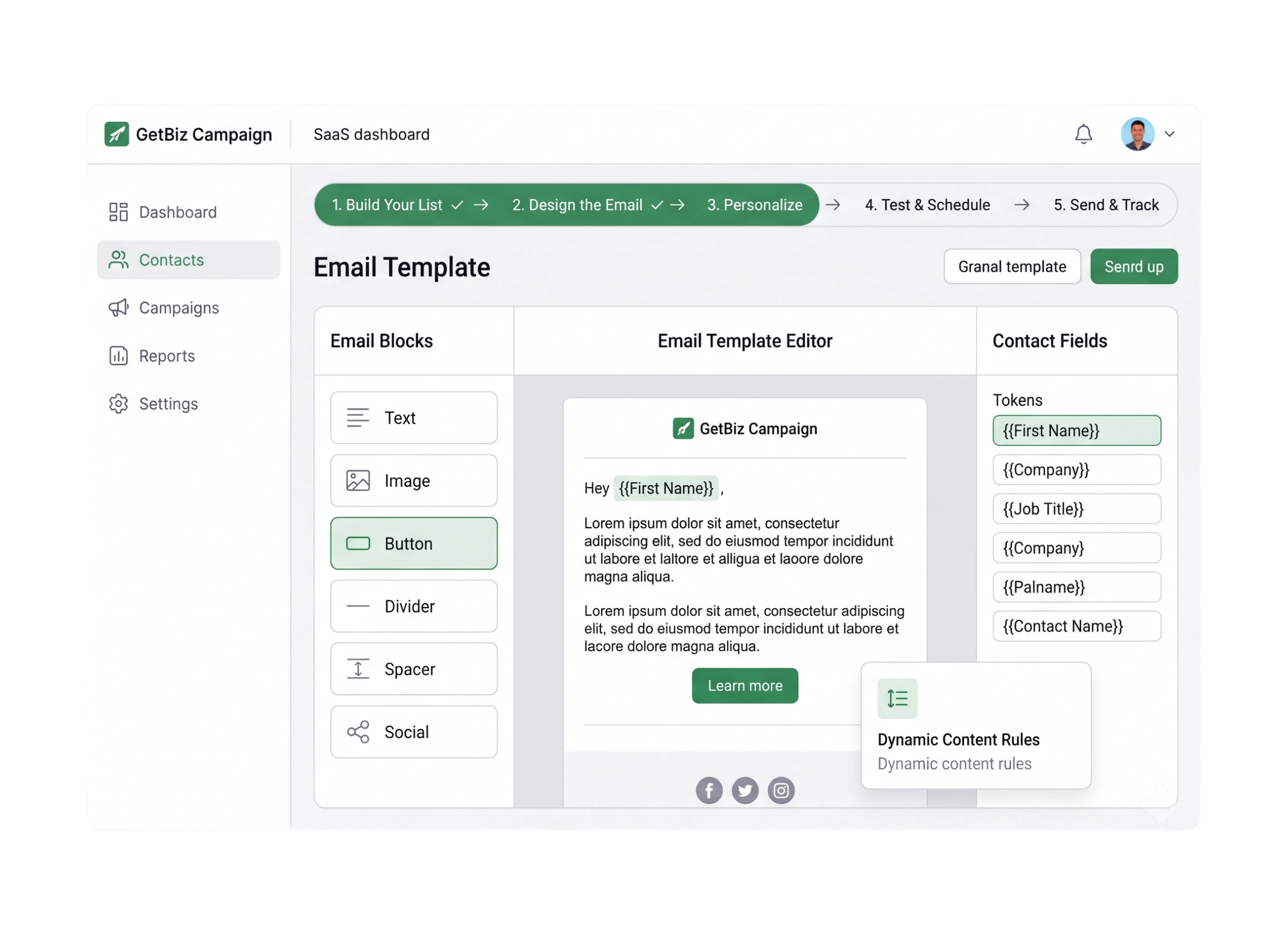Click the GetBiz Campaign rocket logo
This screenshot has width=1288, height=932.
click(116, 134)
